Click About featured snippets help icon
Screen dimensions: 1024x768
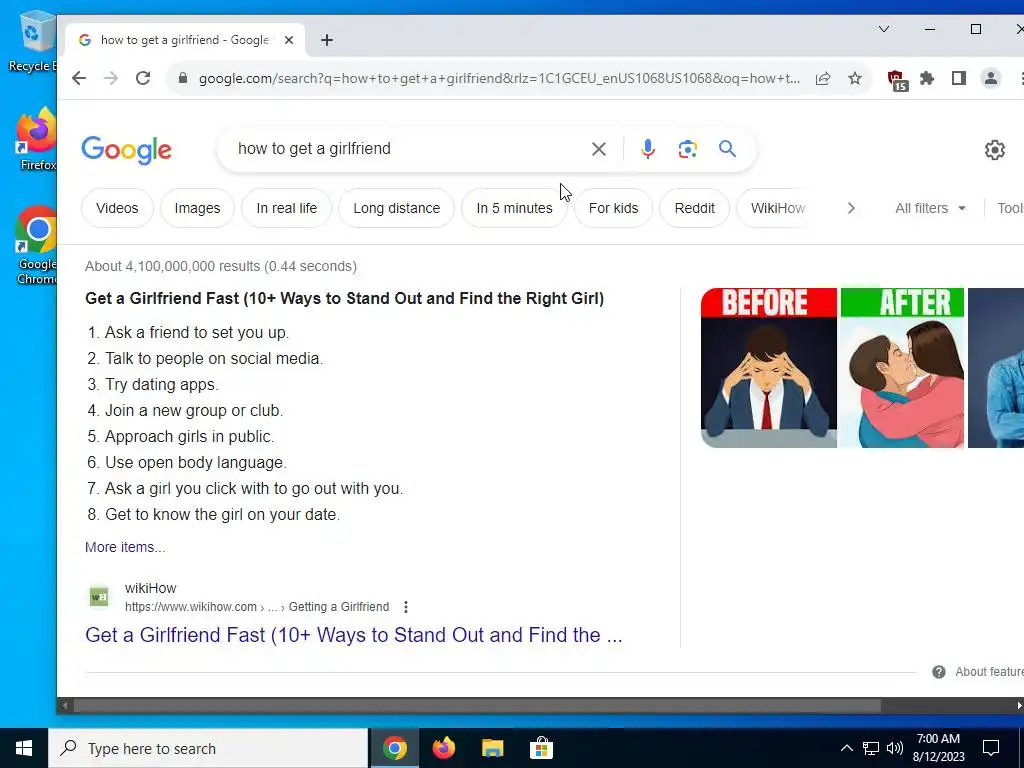(x=939, y=672)
